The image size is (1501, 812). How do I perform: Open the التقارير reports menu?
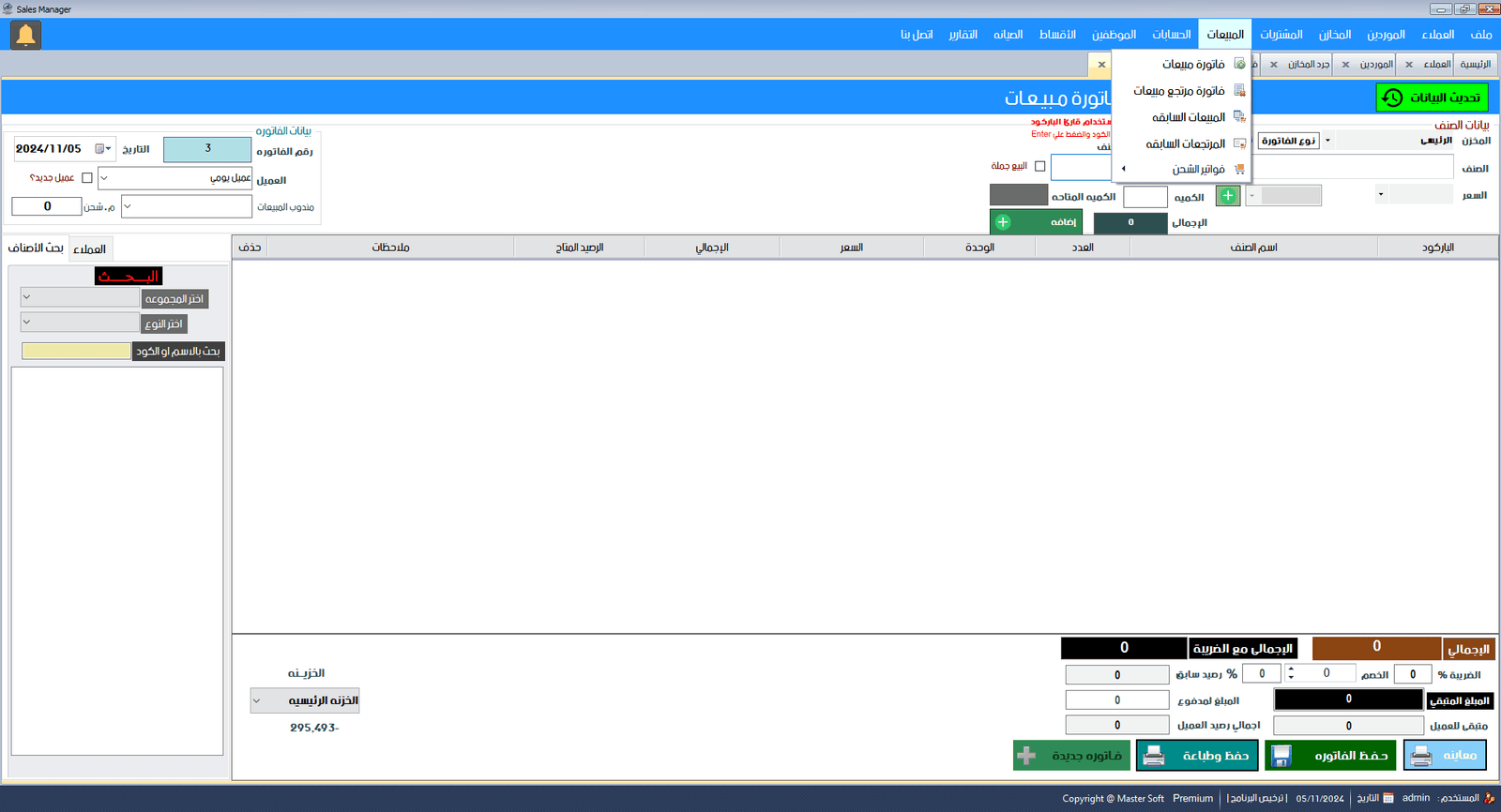click(x=963, y=35)
